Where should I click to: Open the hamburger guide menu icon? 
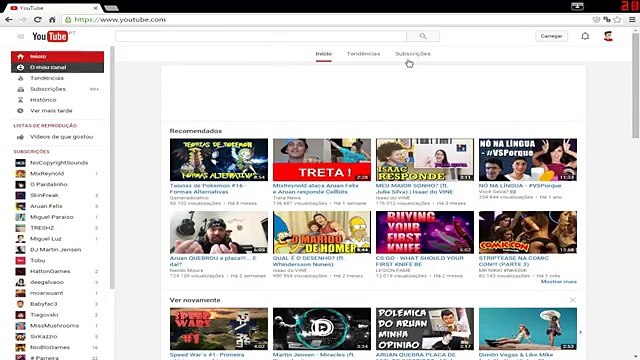[x=20, y=36]
